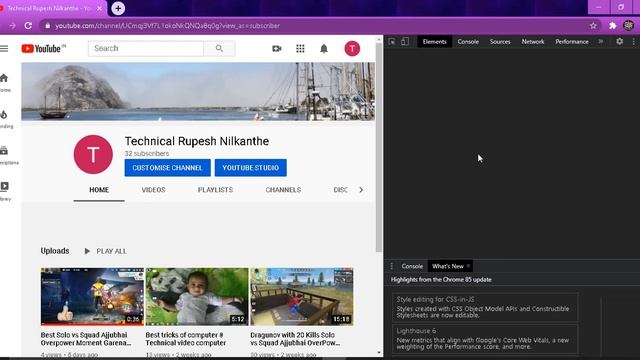Click the channel's large T profile picture
The image size is (640, 360).
click(x=93, y=154)
